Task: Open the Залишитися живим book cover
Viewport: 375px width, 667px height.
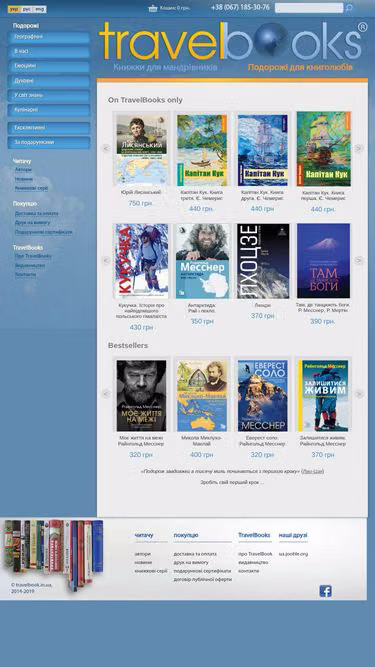Action: tap(323, 396)
